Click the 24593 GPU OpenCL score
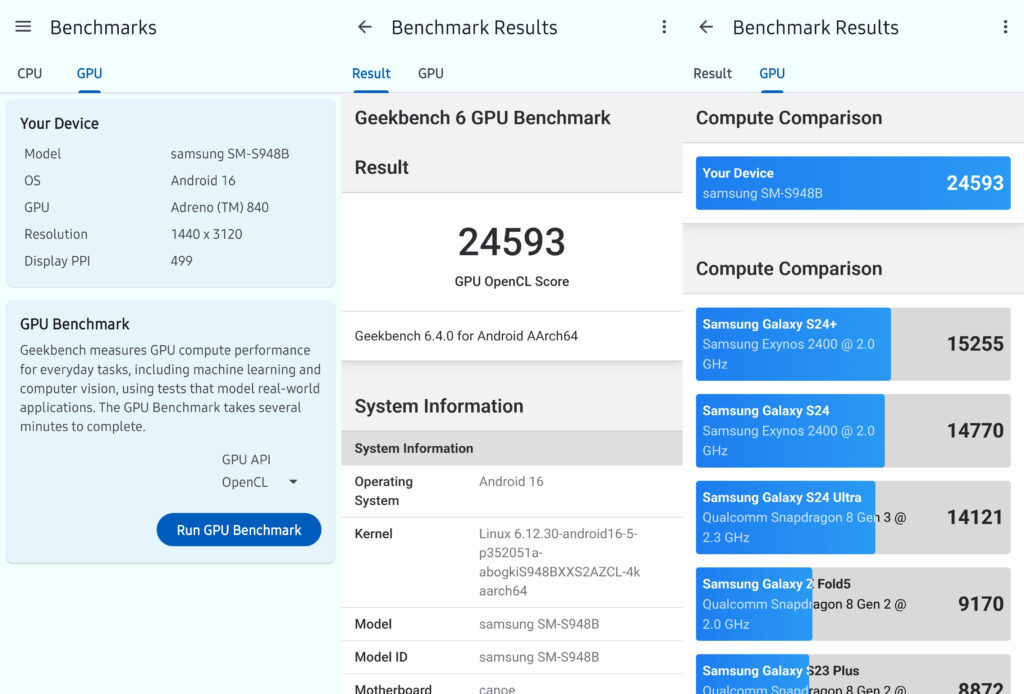The image size is (1024, 694). pos(512,242)
